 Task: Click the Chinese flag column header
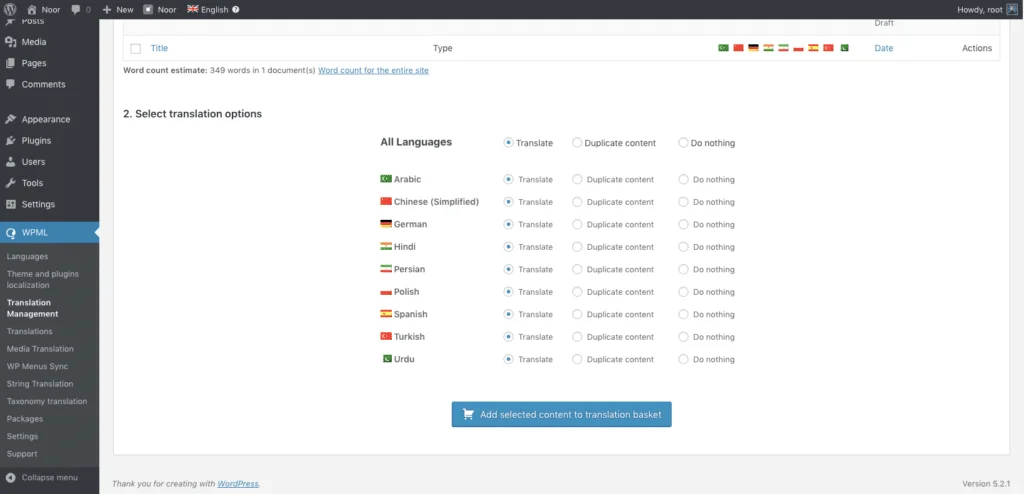pos(738,48)
